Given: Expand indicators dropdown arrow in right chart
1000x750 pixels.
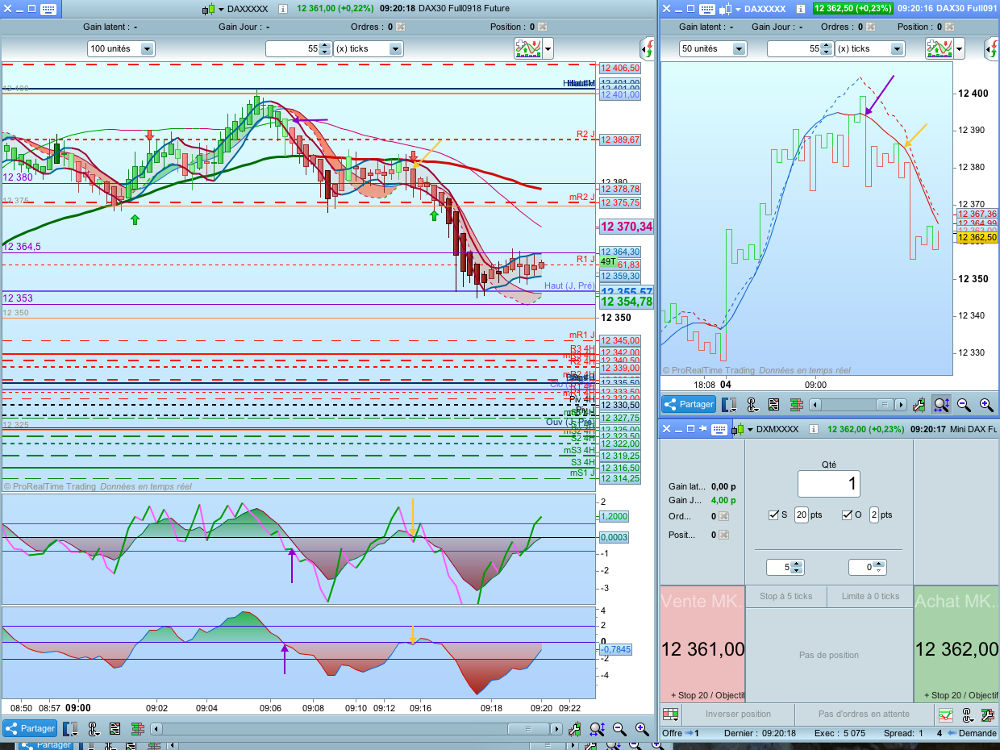Looking at the screenshot, I should click(x=959, y=48).
